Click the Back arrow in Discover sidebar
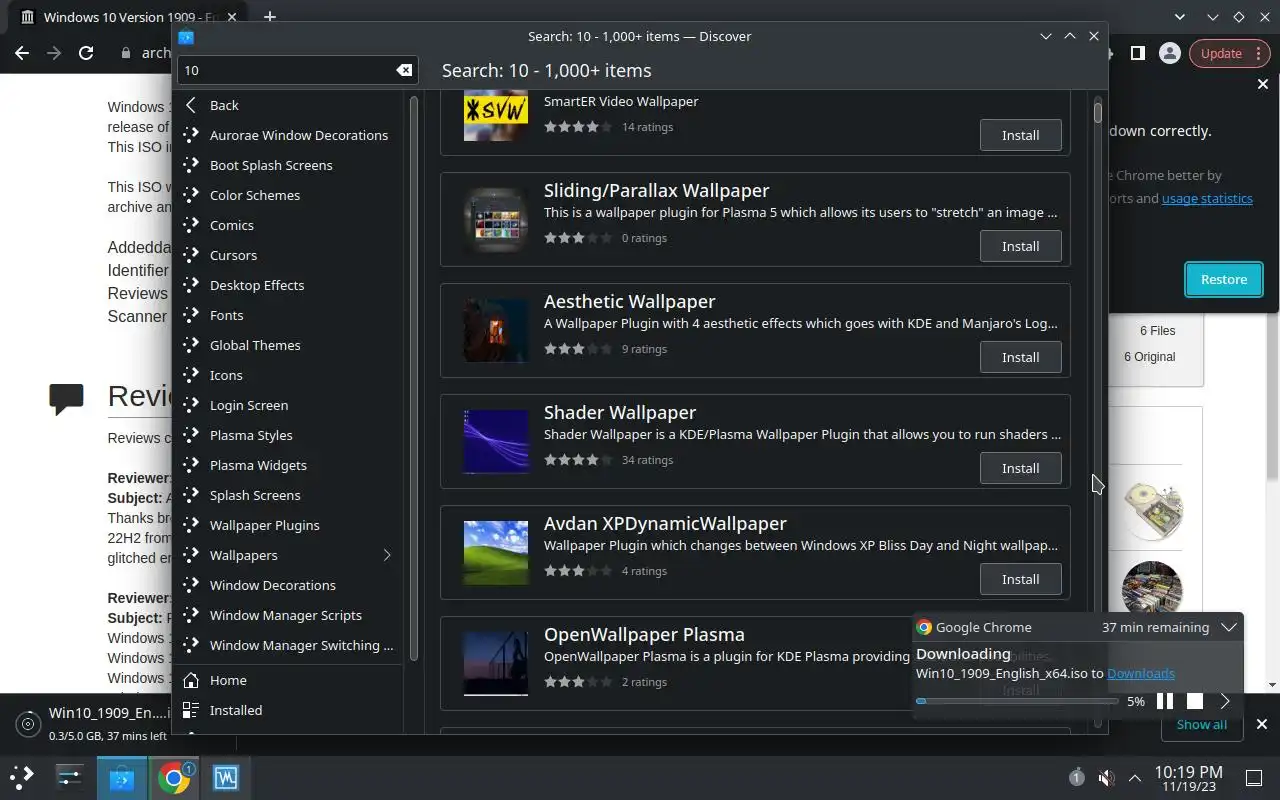This screenshot has width=1280, height=800. [191, 105]
